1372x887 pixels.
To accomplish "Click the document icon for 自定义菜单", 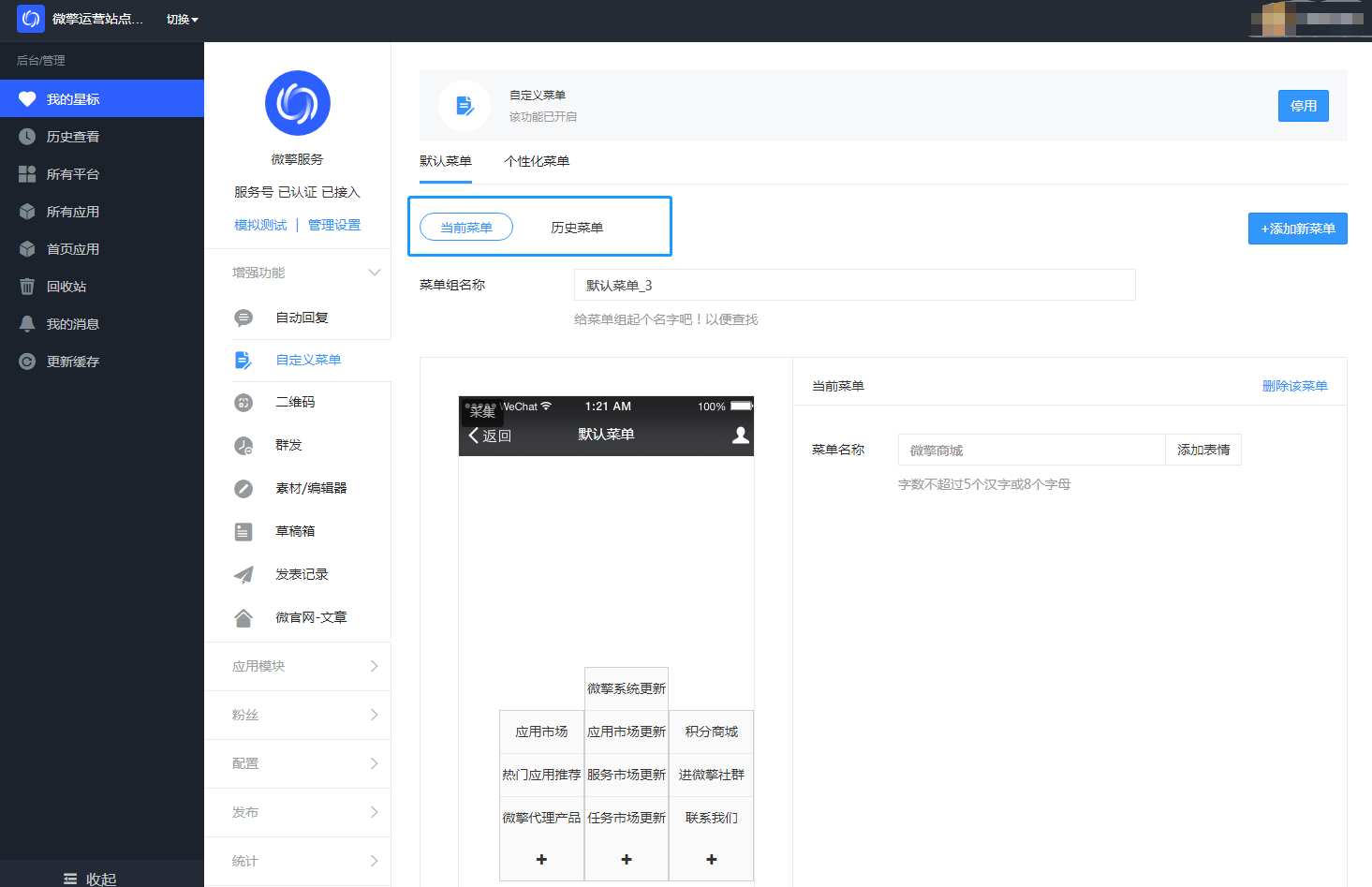I will click(x=243, y=360).
